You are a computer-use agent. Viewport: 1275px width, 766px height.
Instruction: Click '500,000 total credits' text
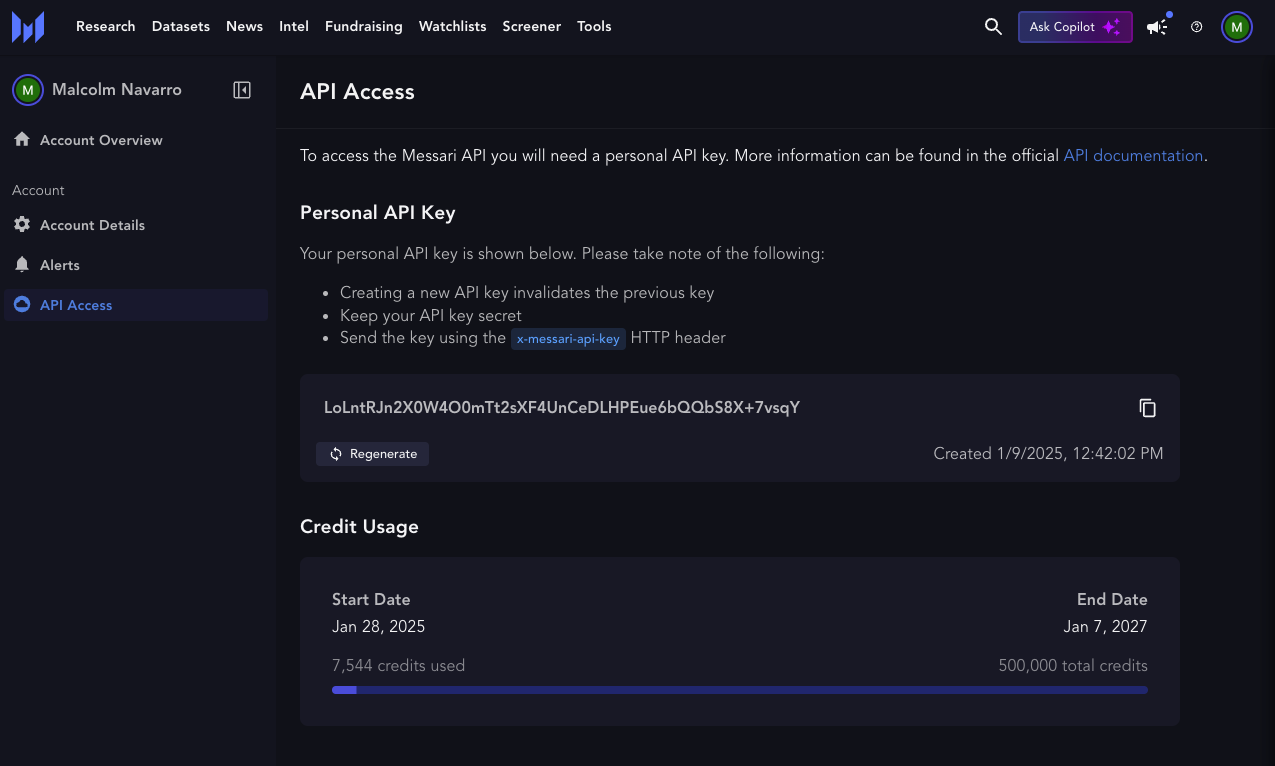1073,666
